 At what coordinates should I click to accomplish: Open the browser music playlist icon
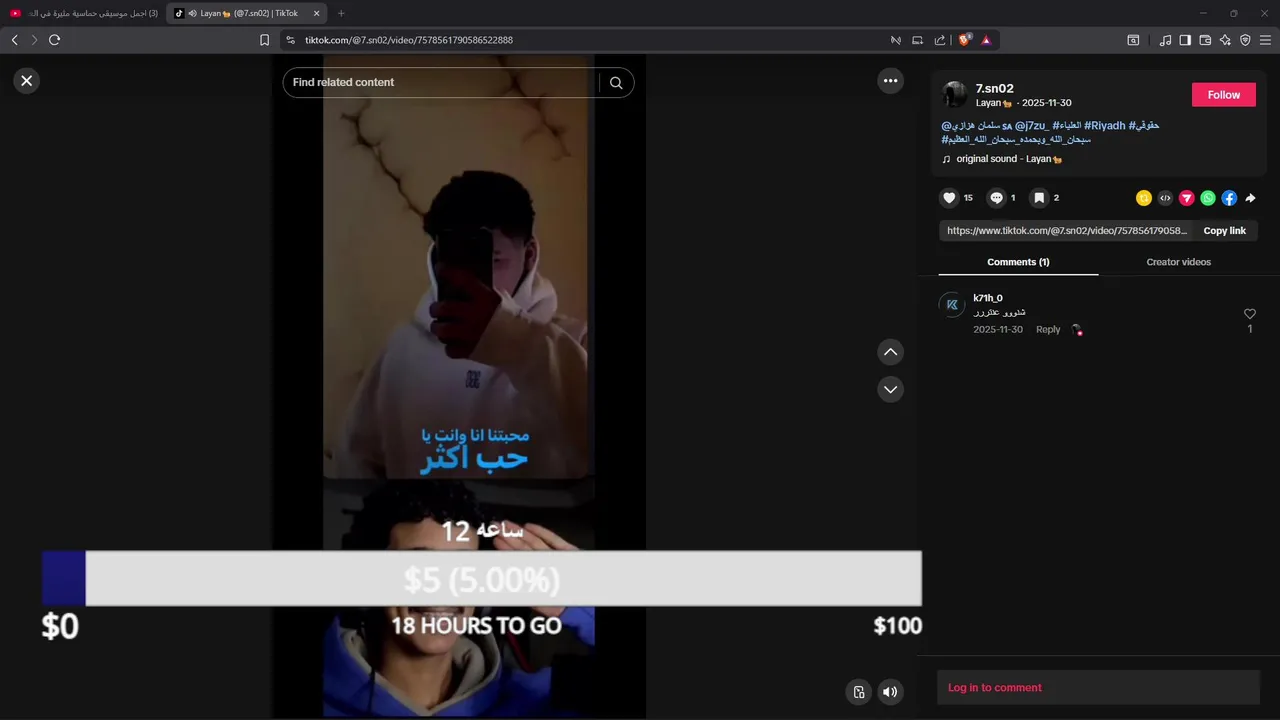pos(1165,40)
